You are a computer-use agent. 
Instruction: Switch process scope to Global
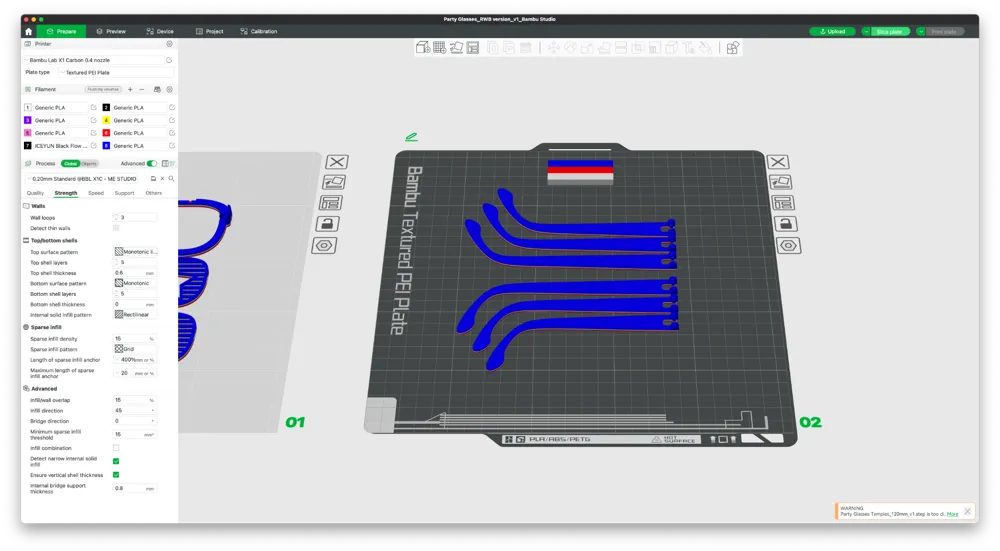tap(70, 164)
